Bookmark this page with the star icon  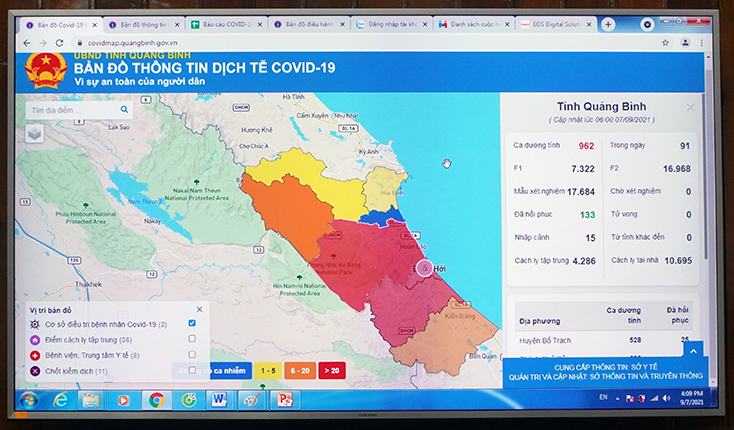tap(665, 43)
